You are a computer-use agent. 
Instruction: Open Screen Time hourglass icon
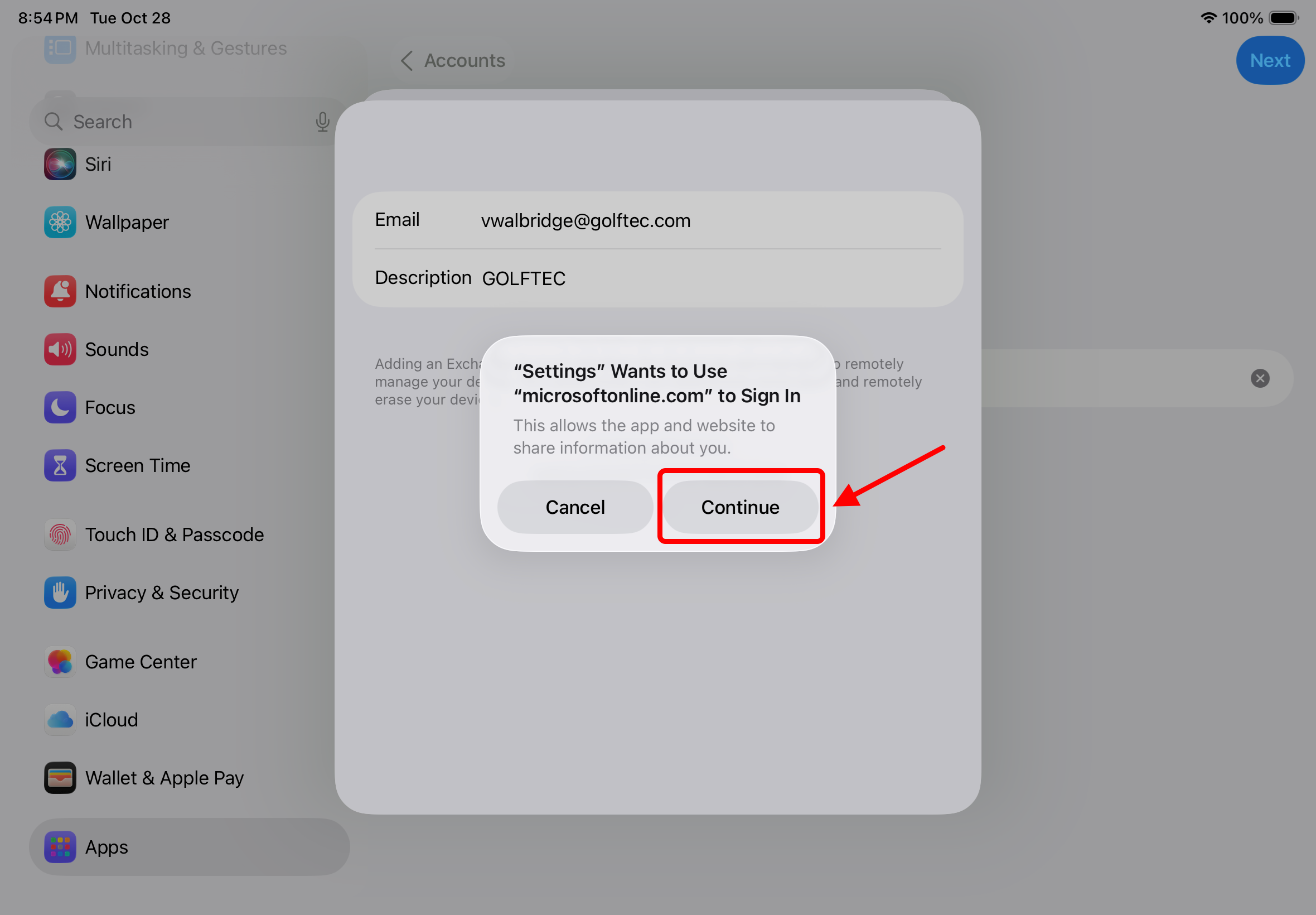click(x=60, y=465)
